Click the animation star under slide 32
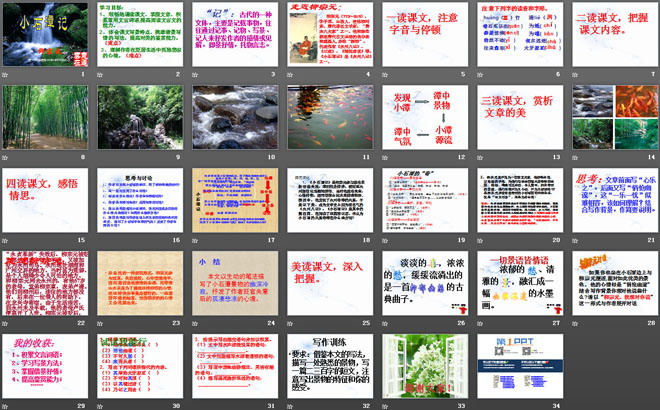Viewport: 660px width, 410px height. click(290, 407)
